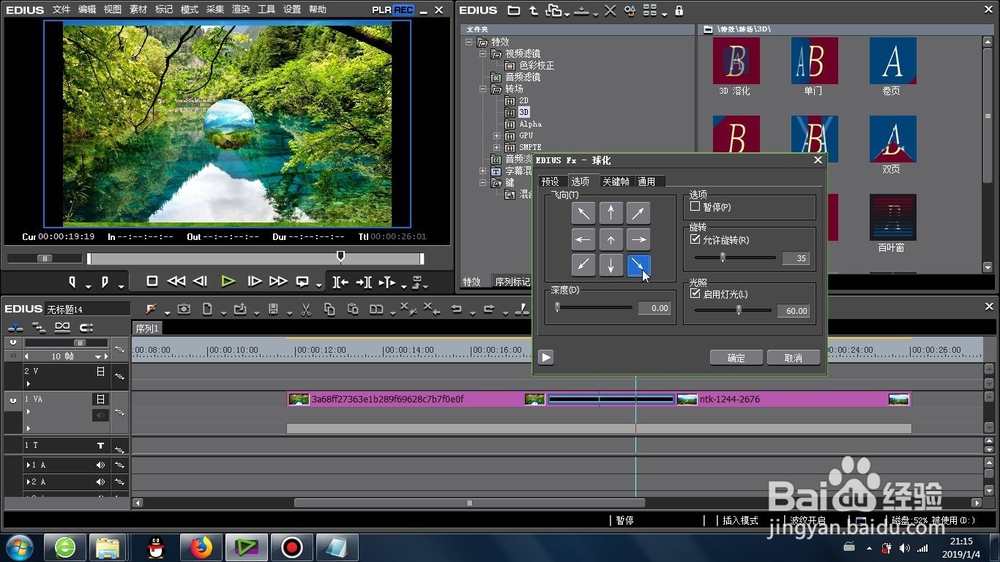Click the Set Out point icon in player
The height and width of the screenshot is (562, 1000).
105,281
